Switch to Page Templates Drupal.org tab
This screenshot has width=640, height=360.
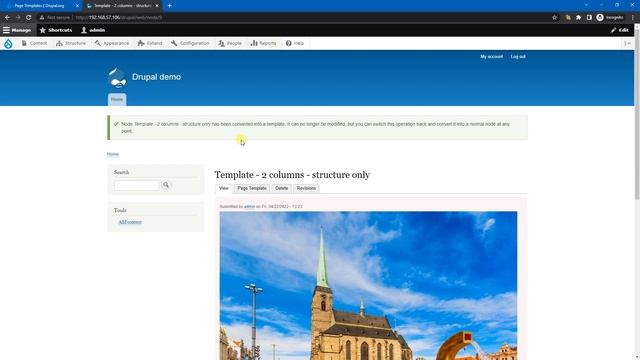click(42, 6)
